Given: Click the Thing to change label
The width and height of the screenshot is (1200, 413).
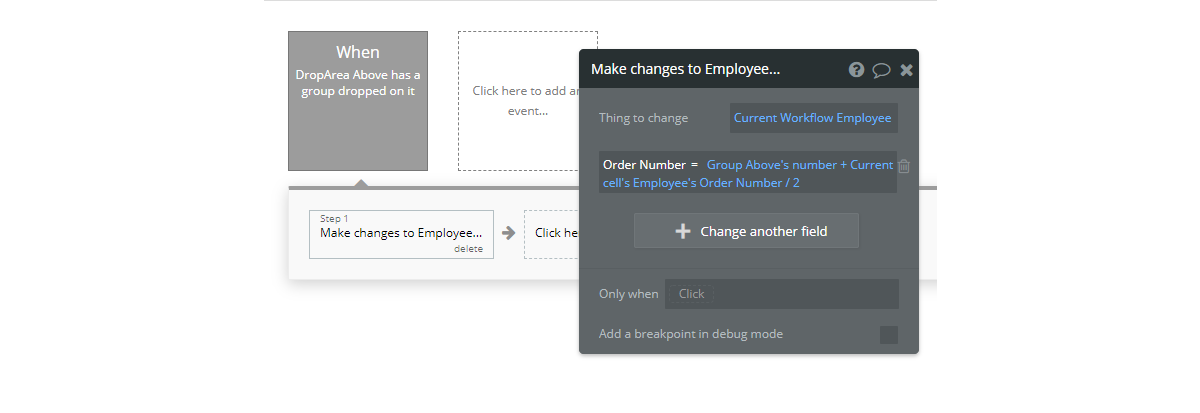Looking at the screenshot, I should (643, 118).
